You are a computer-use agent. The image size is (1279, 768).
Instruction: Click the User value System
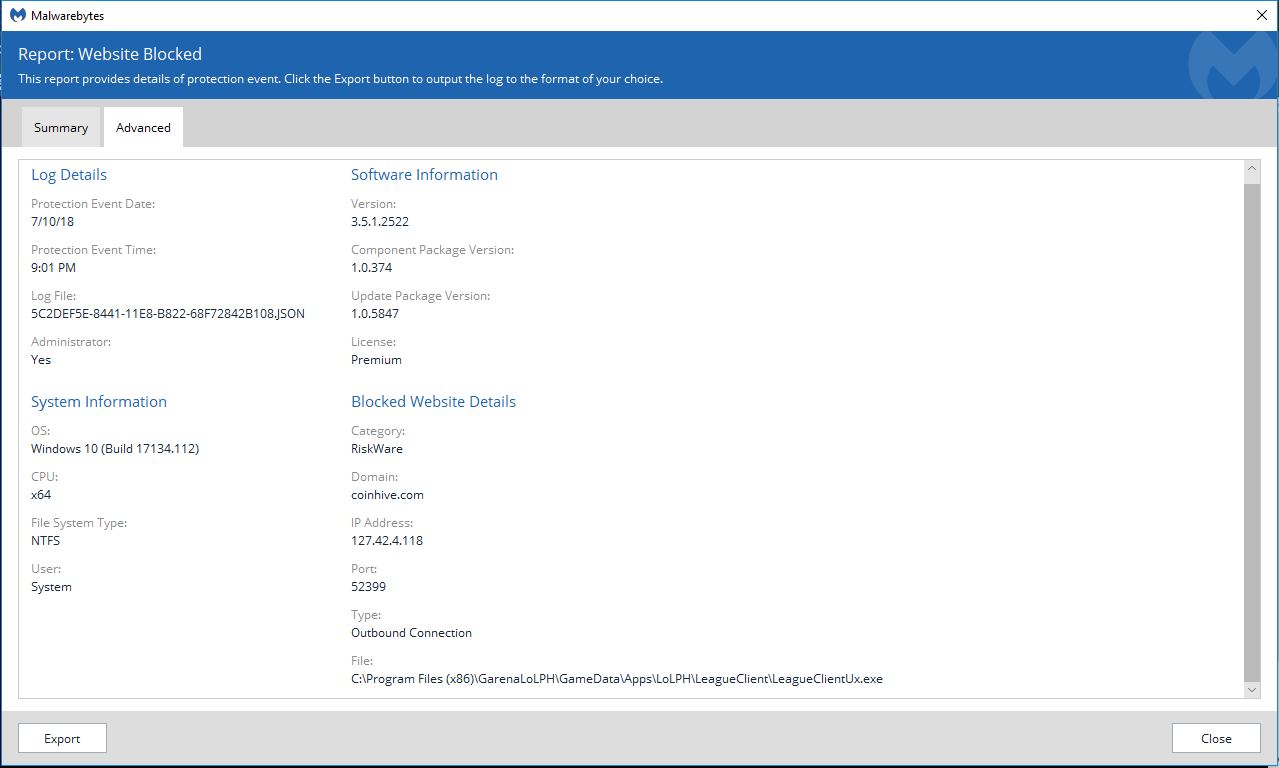coord(51,587)
